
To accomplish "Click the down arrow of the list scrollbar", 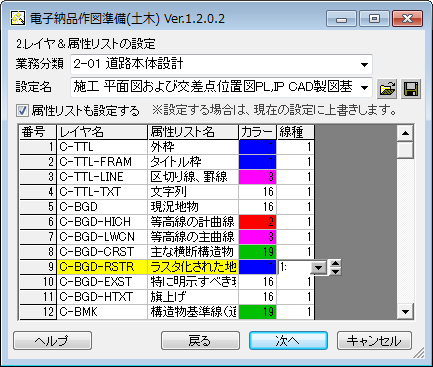I will coord(405,312).
